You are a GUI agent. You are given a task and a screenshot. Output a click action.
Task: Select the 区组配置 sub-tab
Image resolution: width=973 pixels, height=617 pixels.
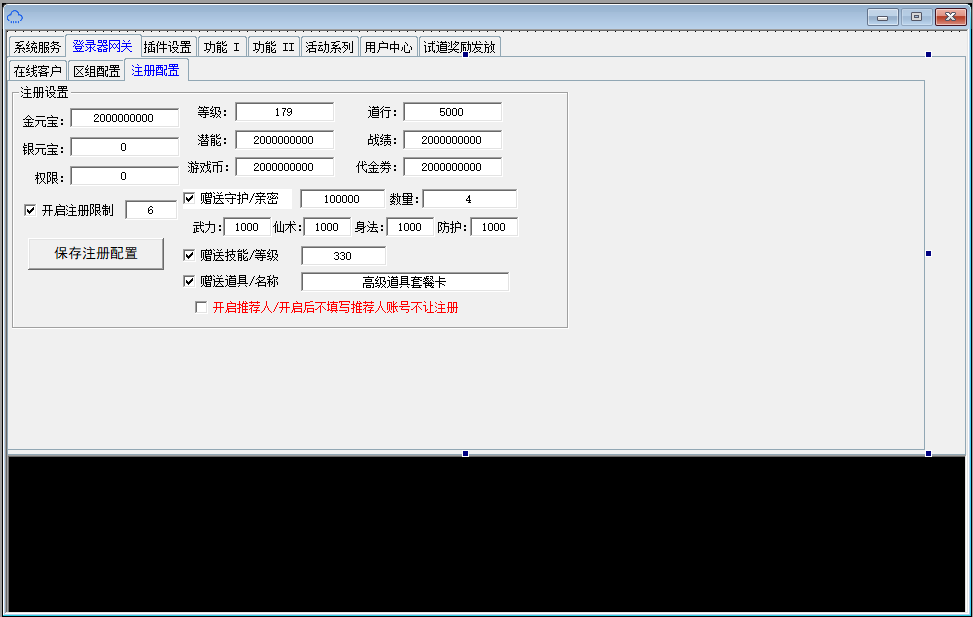(96, 71)
